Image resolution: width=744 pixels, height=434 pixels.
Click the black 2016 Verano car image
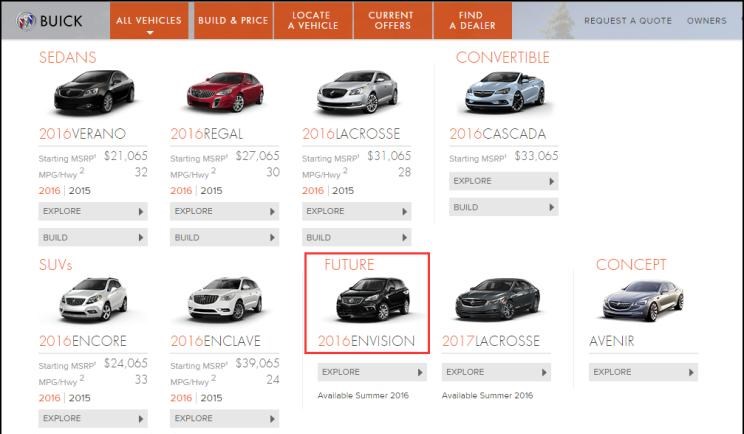(x=93, y=91)
